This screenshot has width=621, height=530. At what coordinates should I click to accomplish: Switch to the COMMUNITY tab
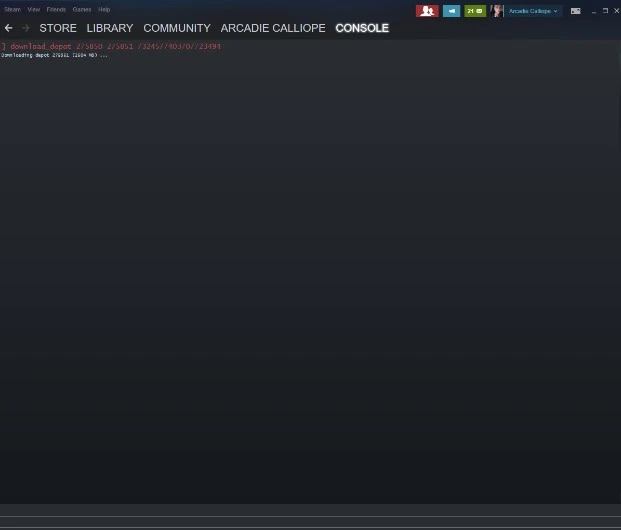tap(177, 28)
